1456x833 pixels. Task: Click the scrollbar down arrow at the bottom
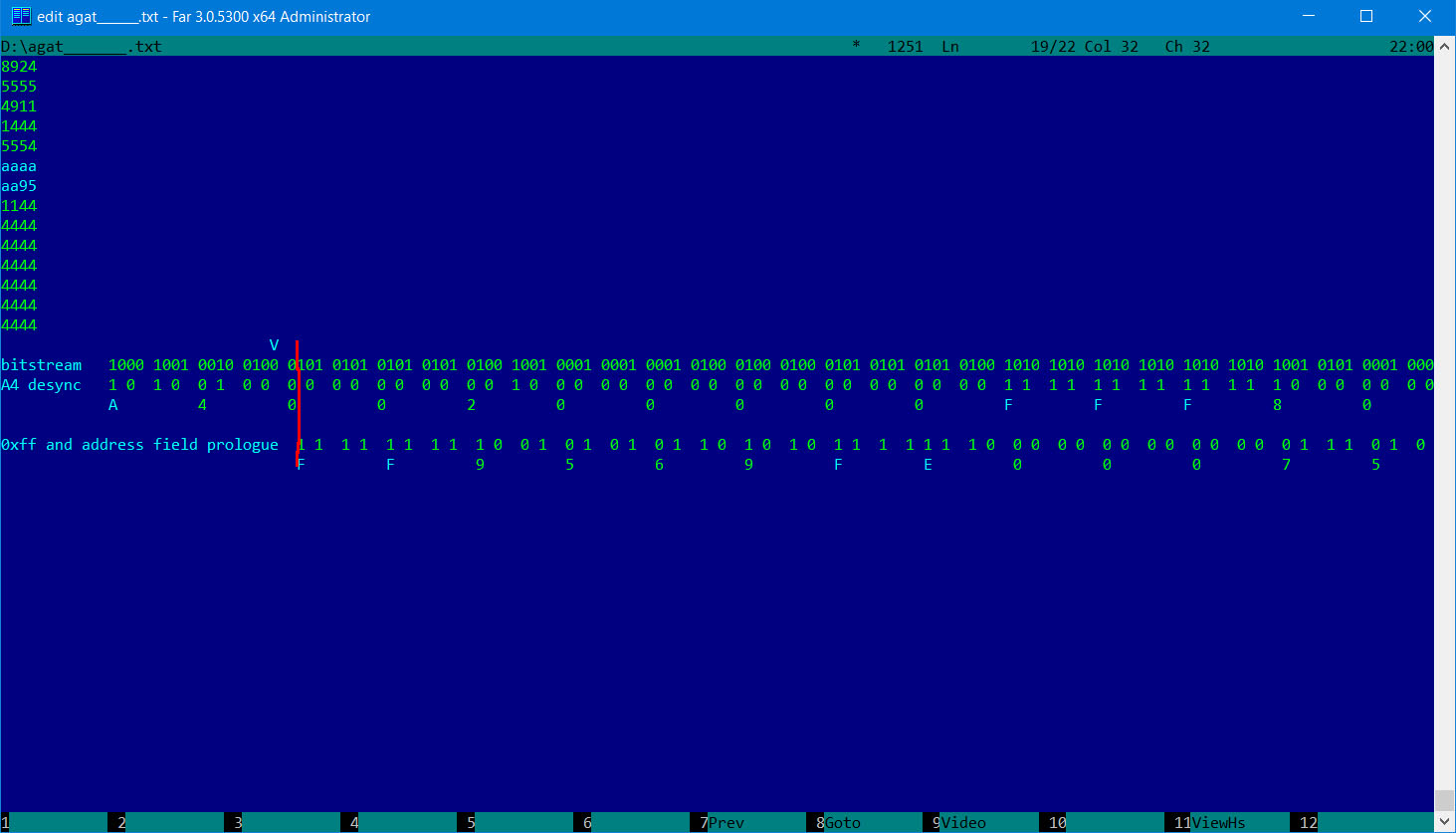tap(1444, 822)
